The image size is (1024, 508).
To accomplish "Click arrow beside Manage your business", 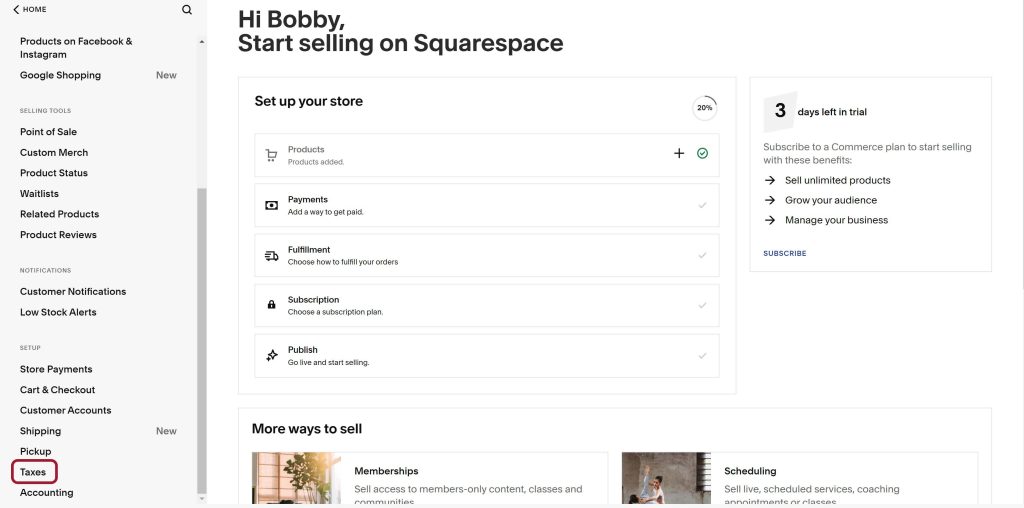I will tap(771, 220).
